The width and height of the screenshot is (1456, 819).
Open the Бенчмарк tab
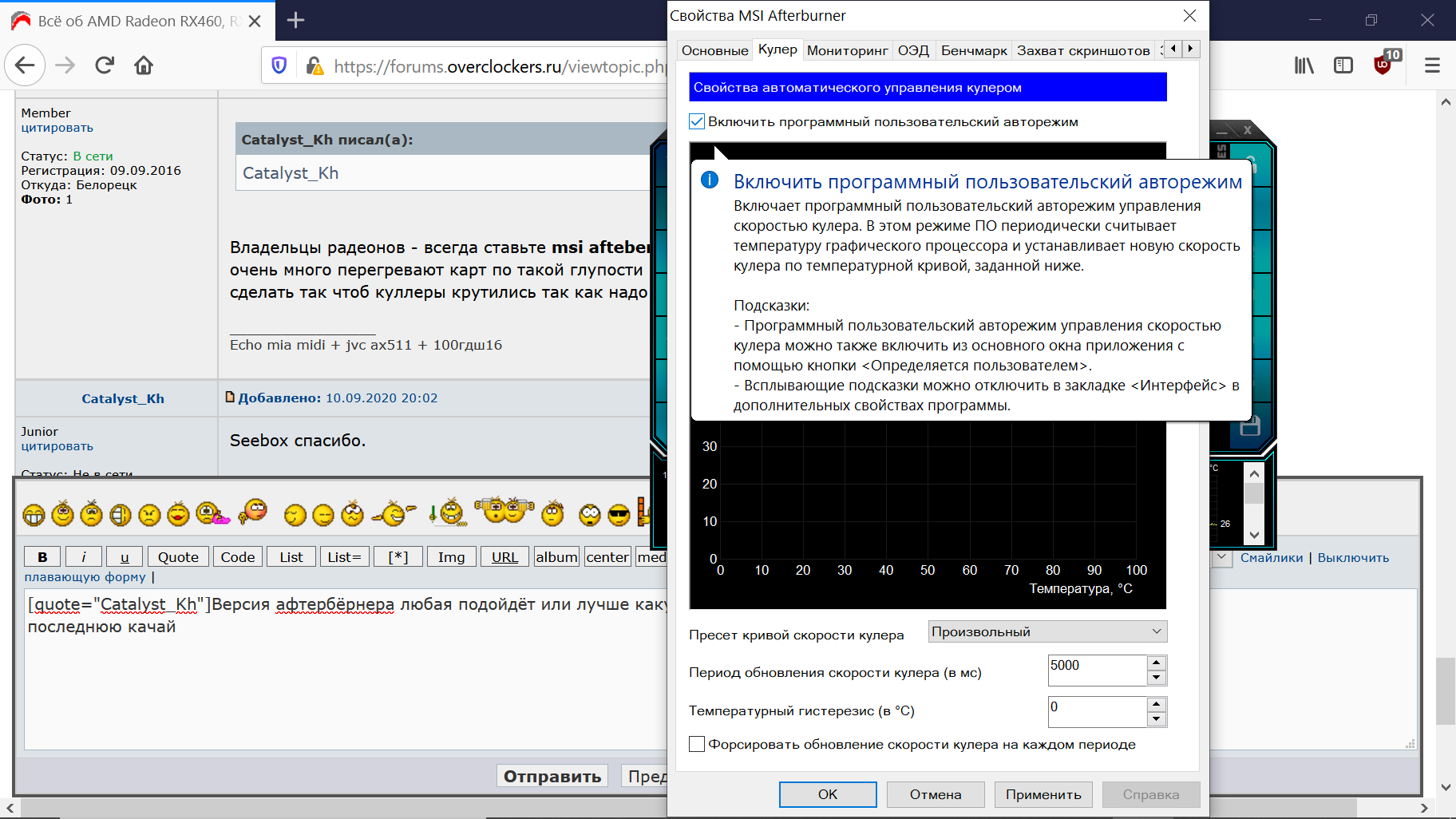pos(974,50)
